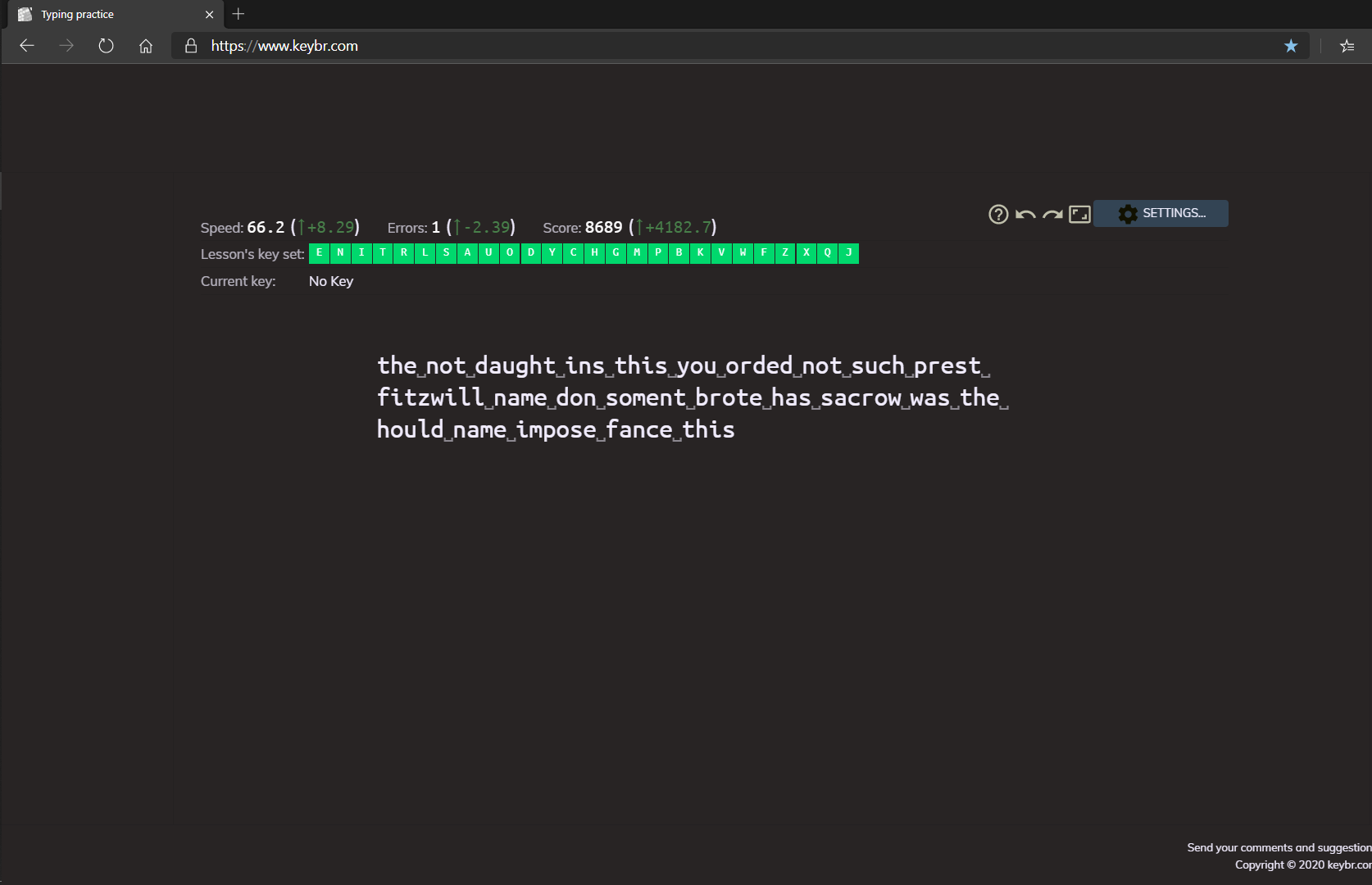Click the J key in the key set
The width and height of the screenshot is (1372, 885).
coord(849,253)
